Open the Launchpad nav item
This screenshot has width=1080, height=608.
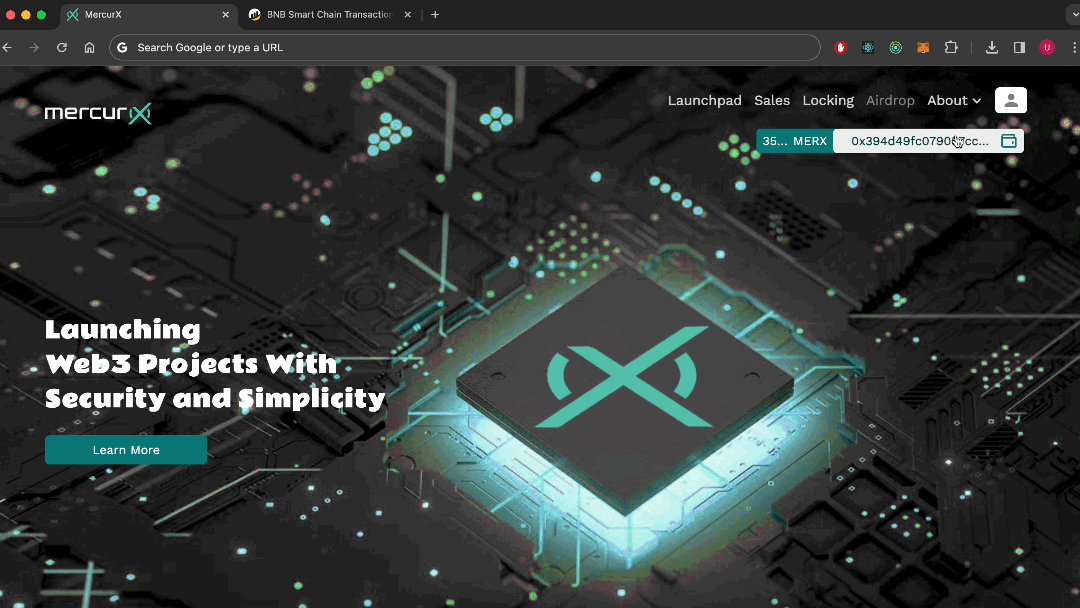[705, 101]
